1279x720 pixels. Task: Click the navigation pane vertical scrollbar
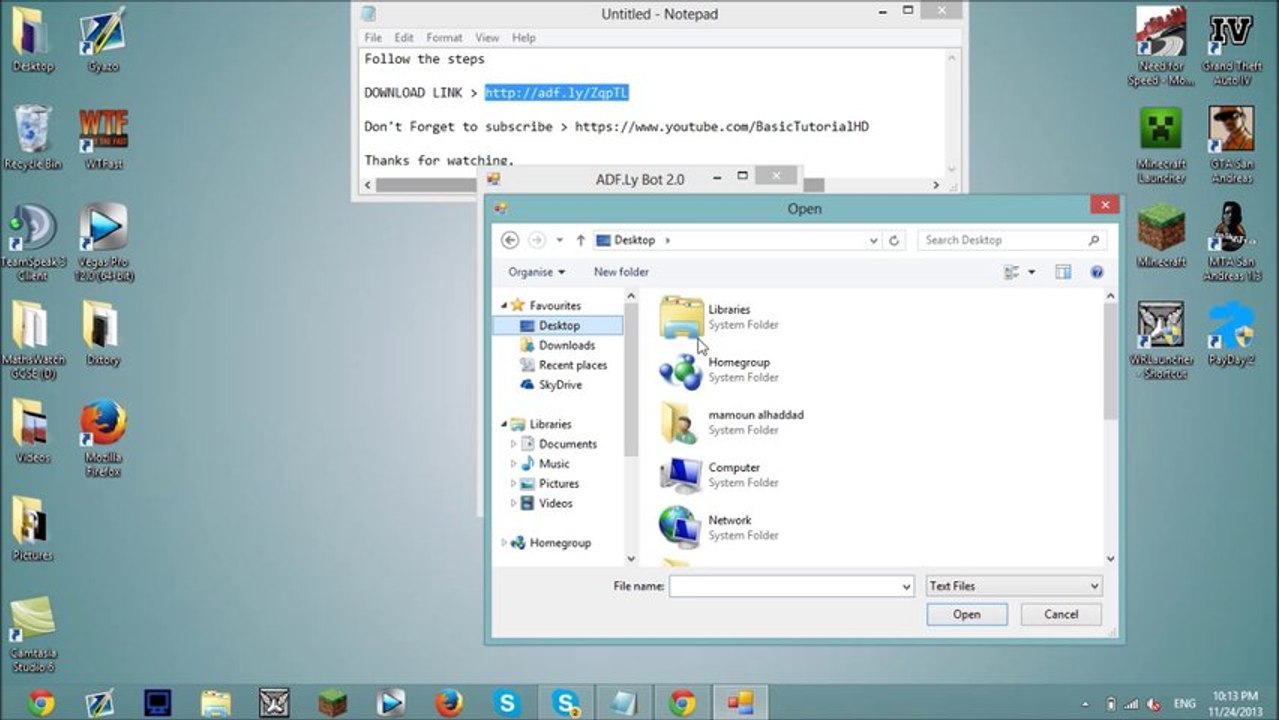(631, 380)
